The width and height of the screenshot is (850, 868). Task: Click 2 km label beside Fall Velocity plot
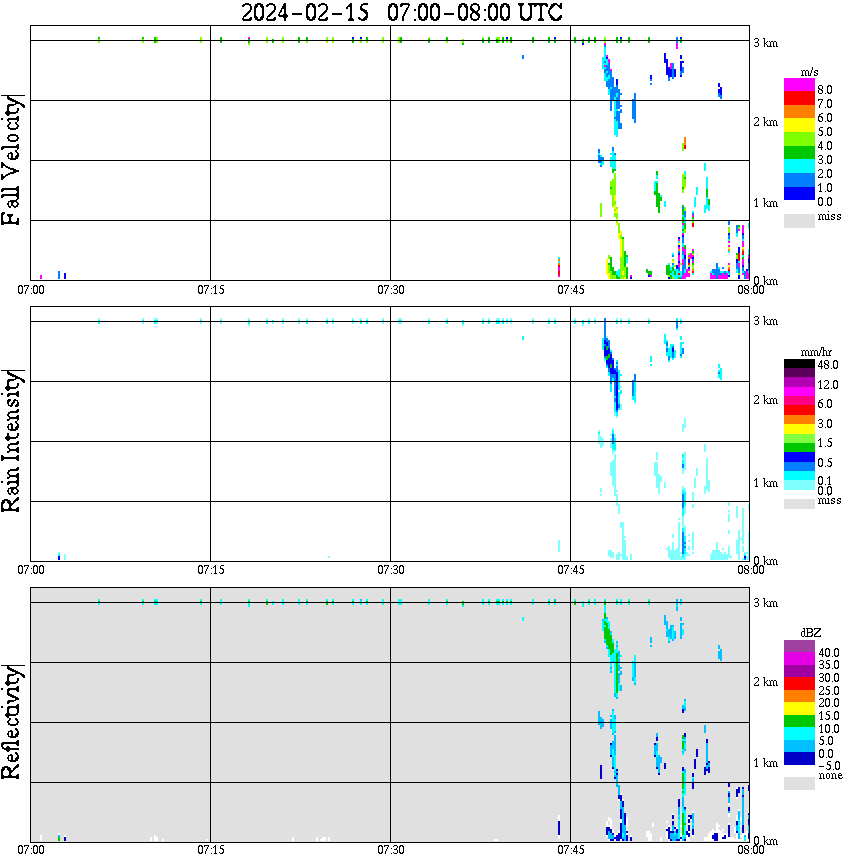765,122
